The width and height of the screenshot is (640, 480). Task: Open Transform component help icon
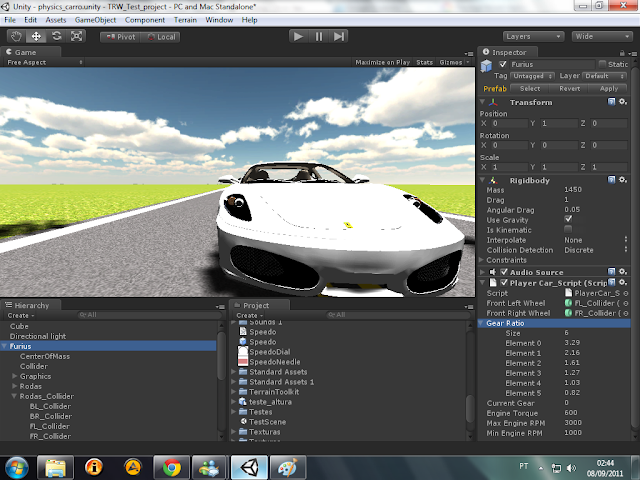pos(611,102)
